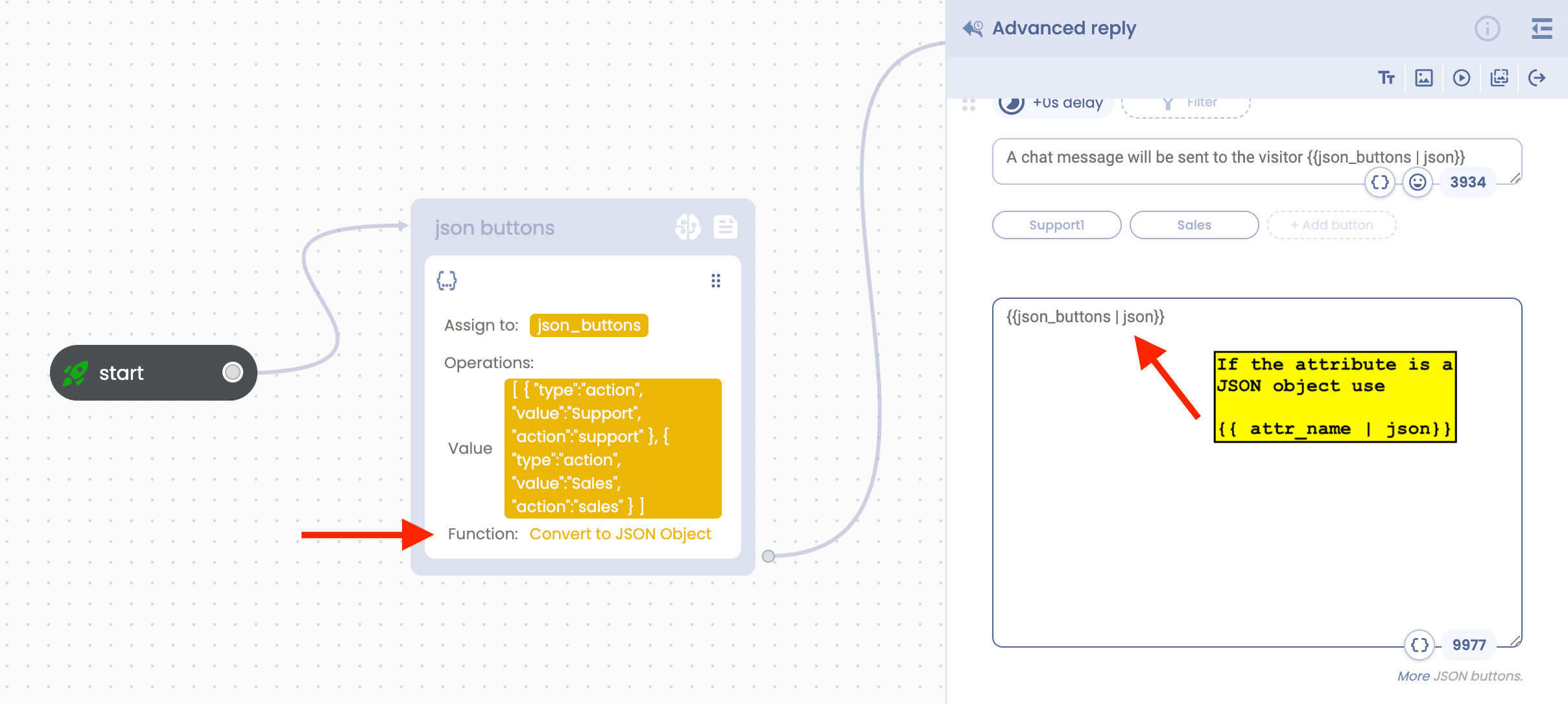The image size is (1568, 704).
Task: Click the 3934 character counter
Action: coord(1467,182)
